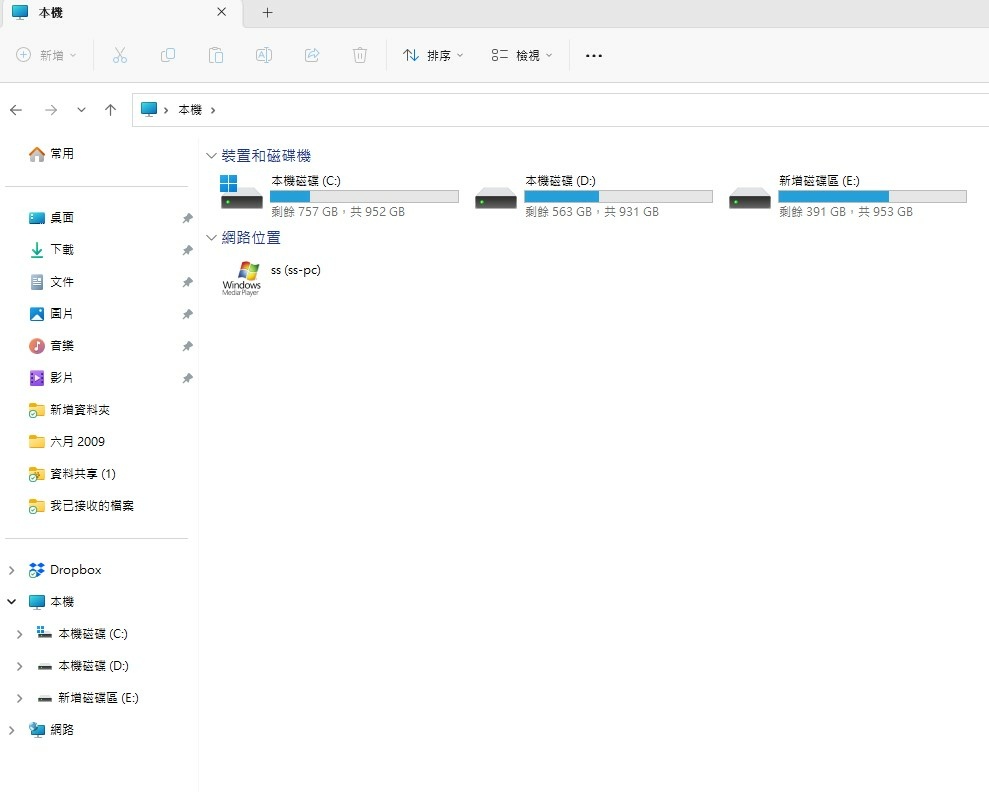Unpin 文件 using its pin icon
The height and width of the screenshot is (792, 989).
(187, 282)
